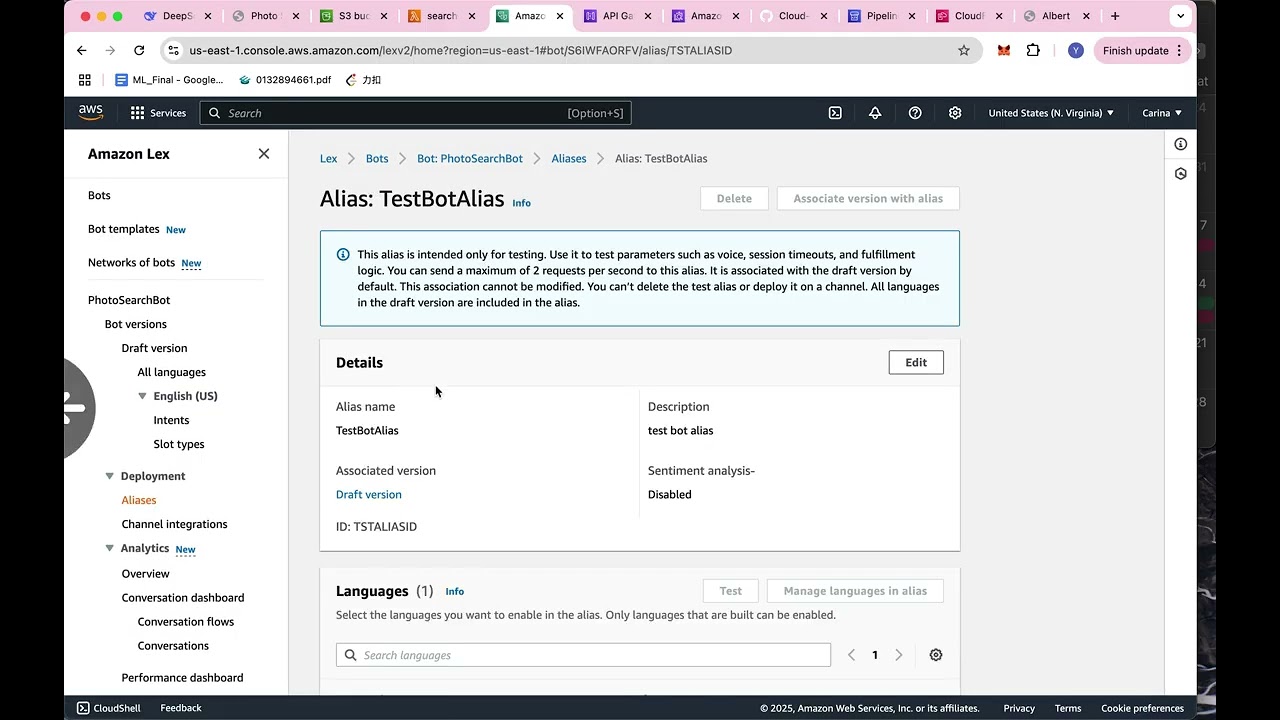Open languages table preferences gear
This screenshot has width=1280, height=720.
(x=936, y=655)
